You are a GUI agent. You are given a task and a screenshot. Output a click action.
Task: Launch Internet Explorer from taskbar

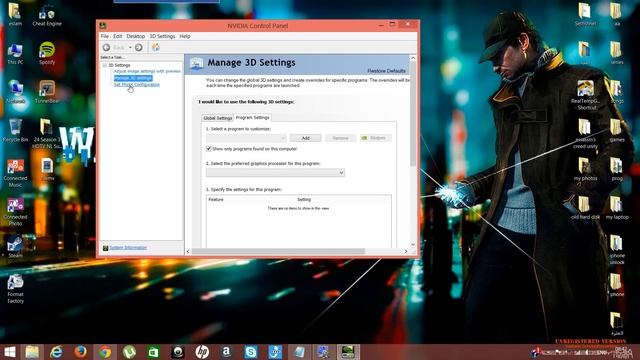tap(56, 352)
